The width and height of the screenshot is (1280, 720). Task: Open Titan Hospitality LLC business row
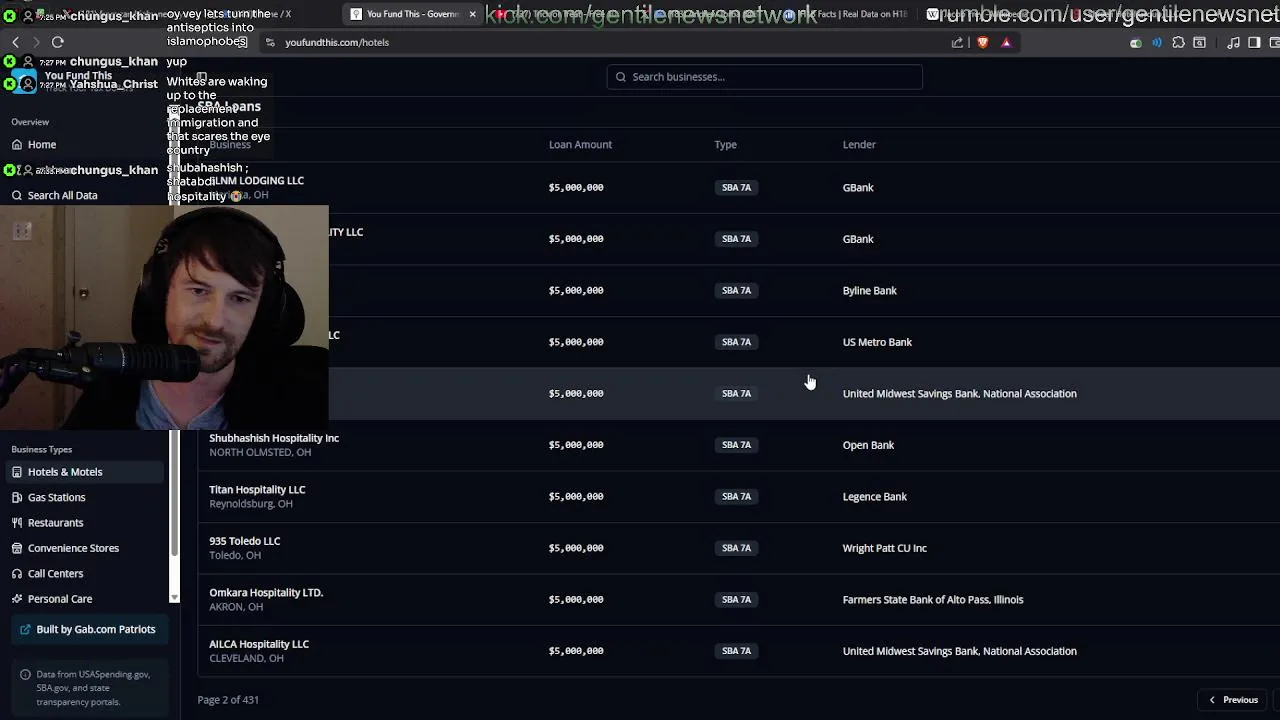click(x=738, y=496)
